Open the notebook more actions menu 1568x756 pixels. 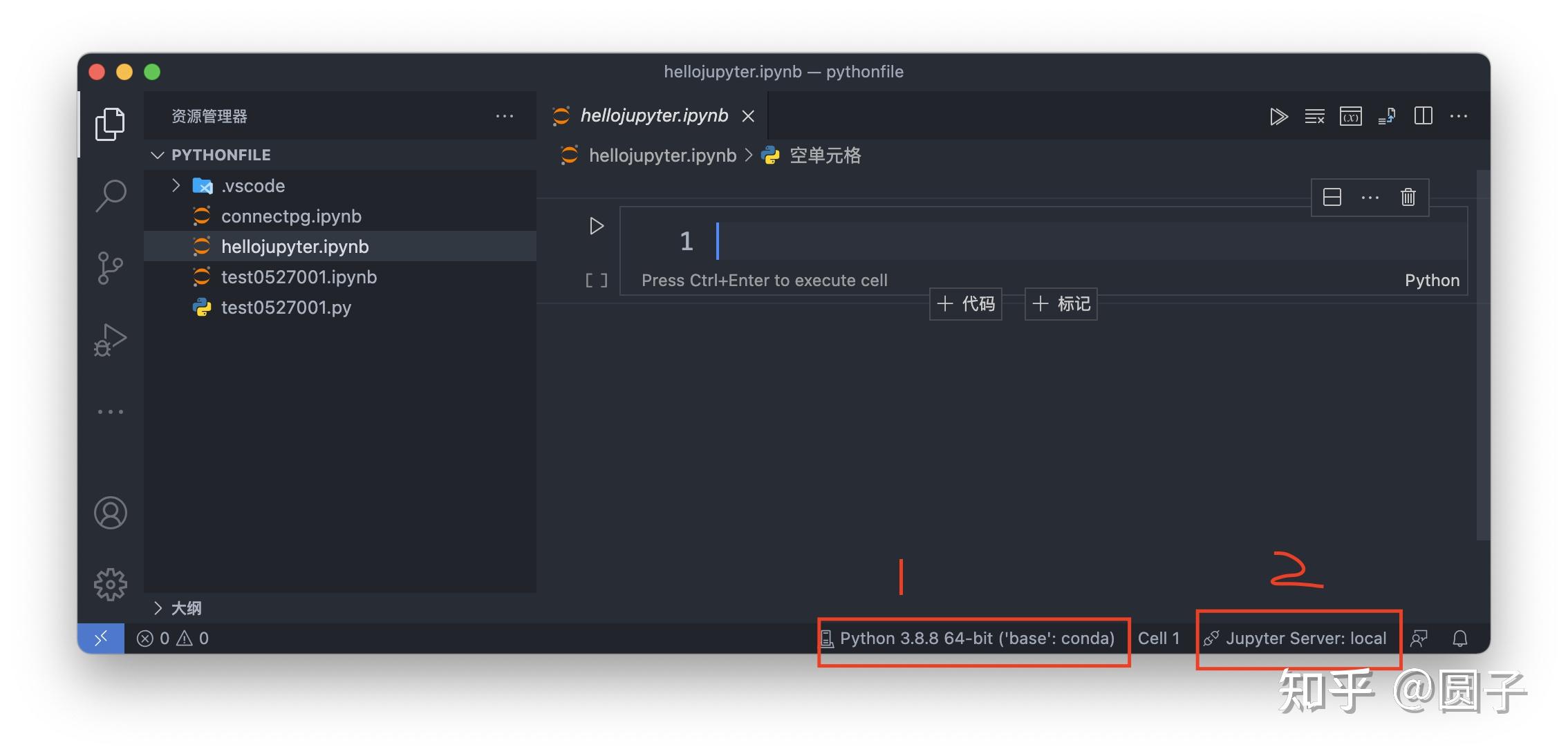click(x=1459, y=116)
